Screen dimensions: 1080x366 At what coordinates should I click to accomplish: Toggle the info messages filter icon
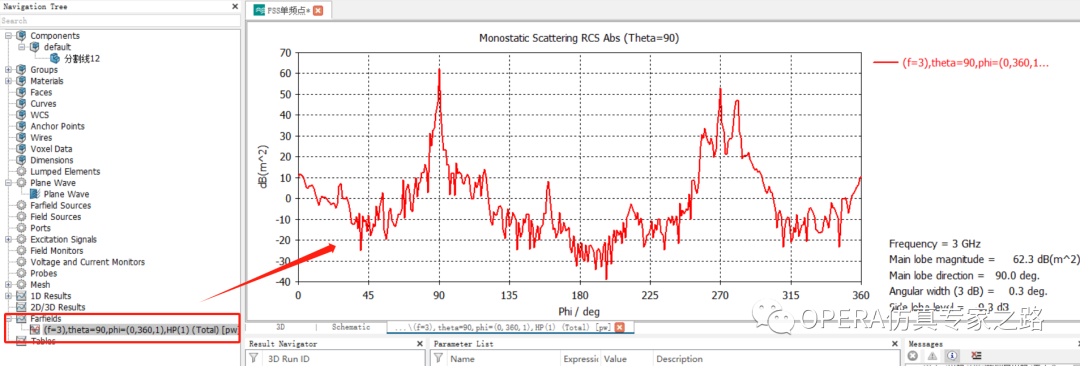951,356
